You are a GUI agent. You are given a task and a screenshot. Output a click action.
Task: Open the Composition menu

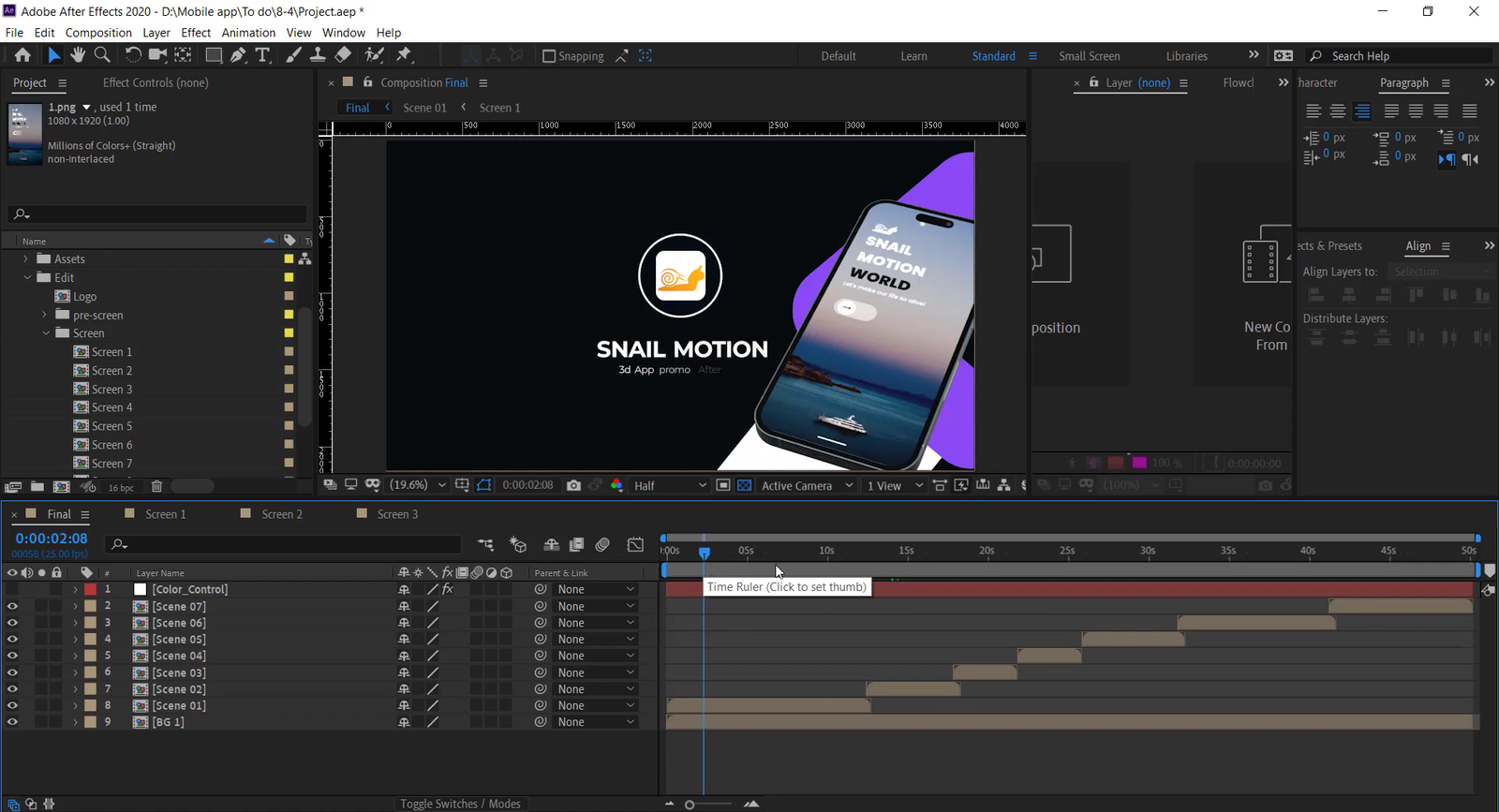98,33
